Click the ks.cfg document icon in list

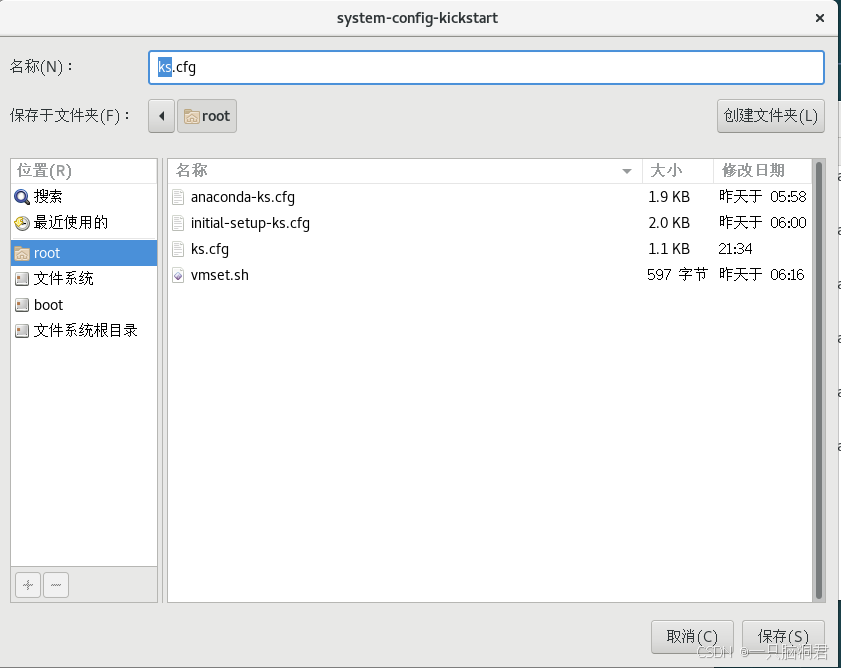tap(178, 249)
